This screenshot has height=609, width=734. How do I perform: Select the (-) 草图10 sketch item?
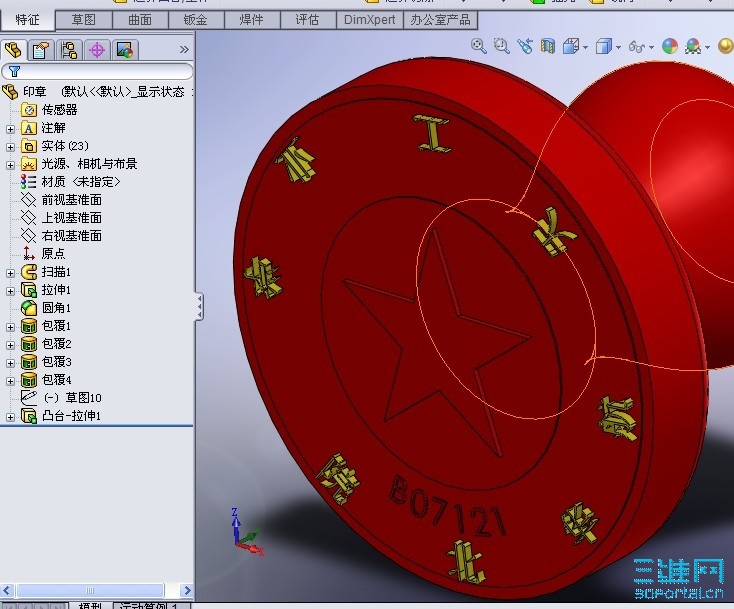click(72, 398)
